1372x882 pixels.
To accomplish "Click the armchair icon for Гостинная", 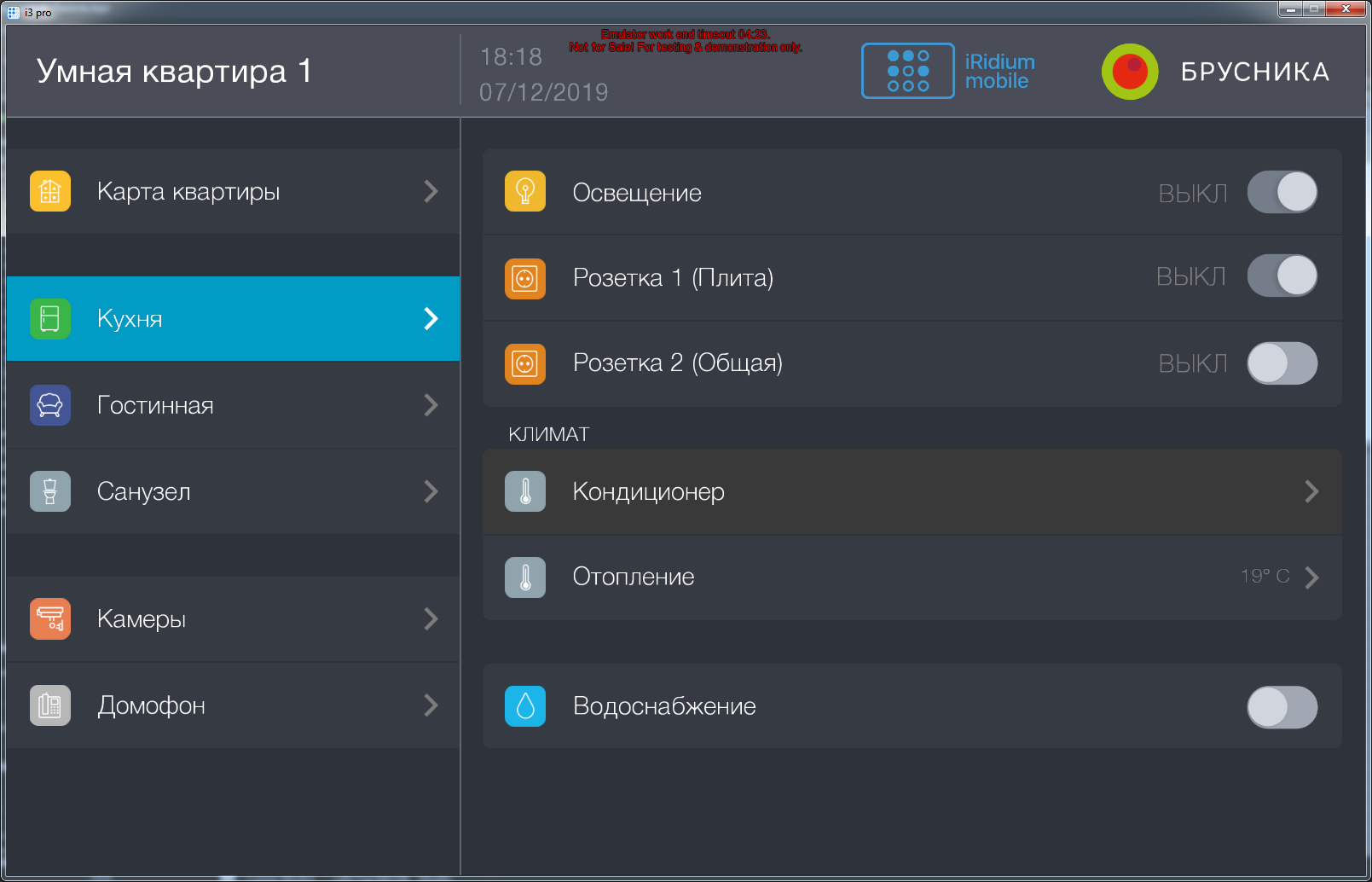I will [50, 405].
